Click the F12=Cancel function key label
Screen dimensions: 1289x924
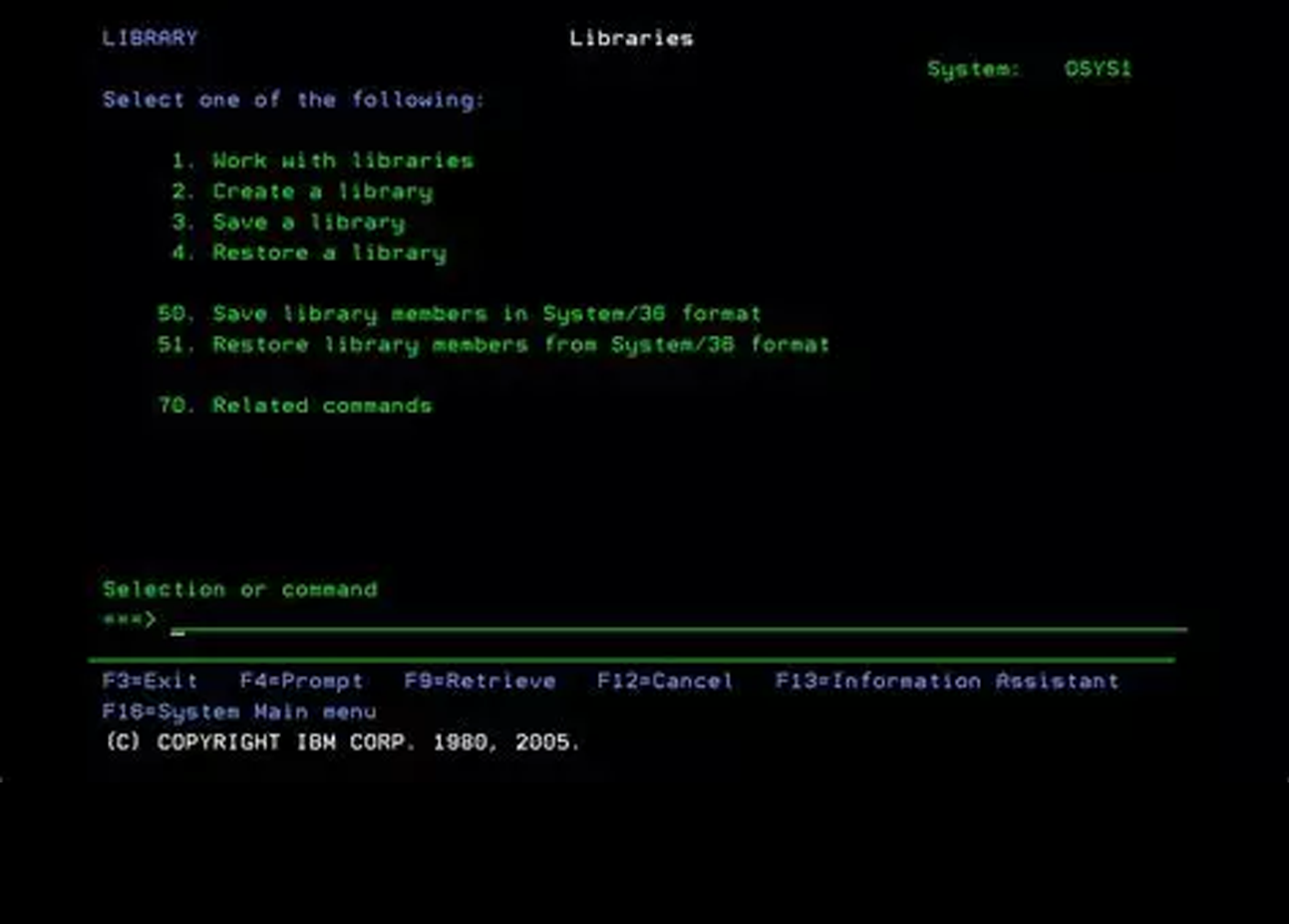pos(665,682)
